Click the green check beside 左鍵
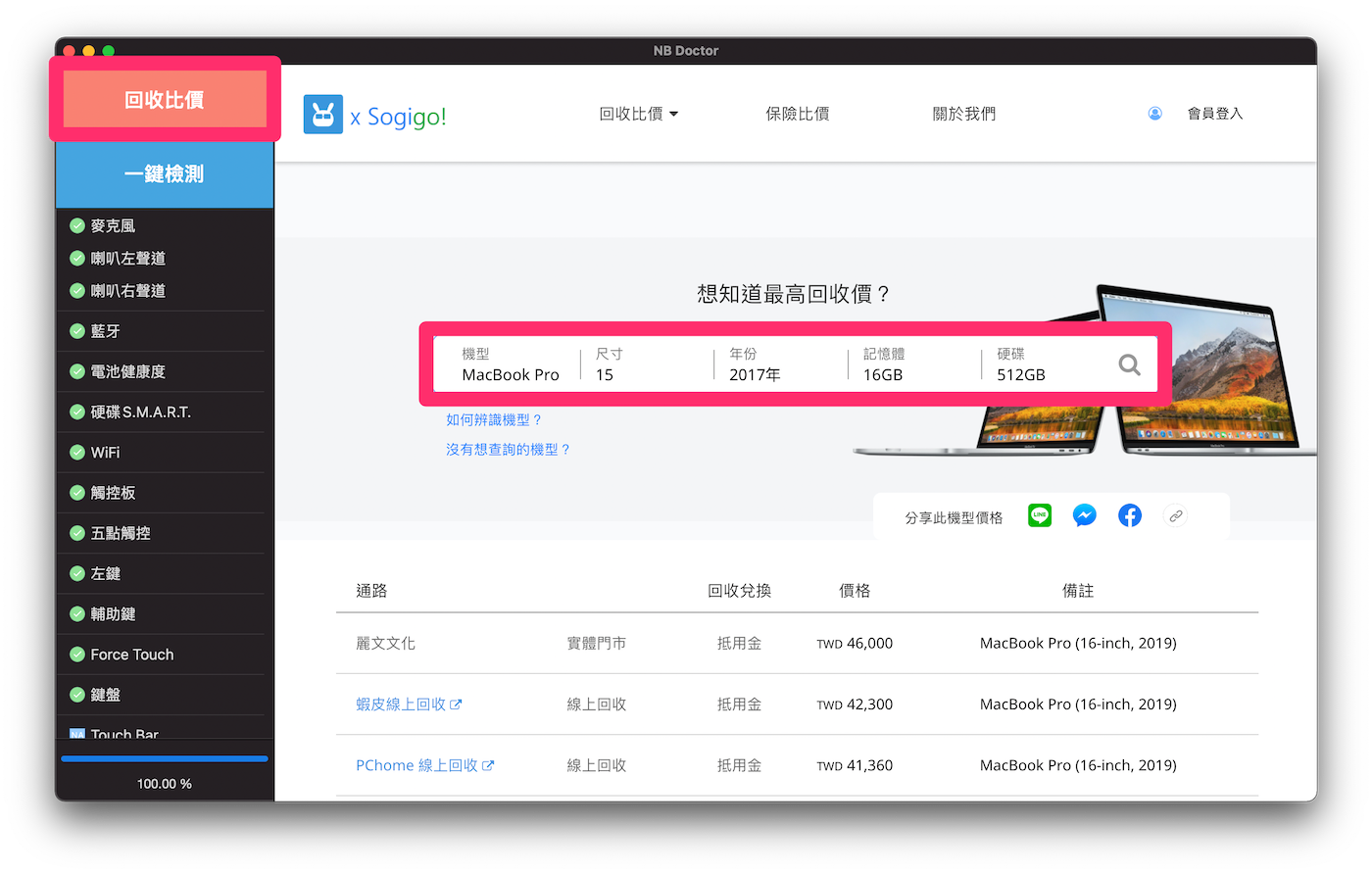 77,574
